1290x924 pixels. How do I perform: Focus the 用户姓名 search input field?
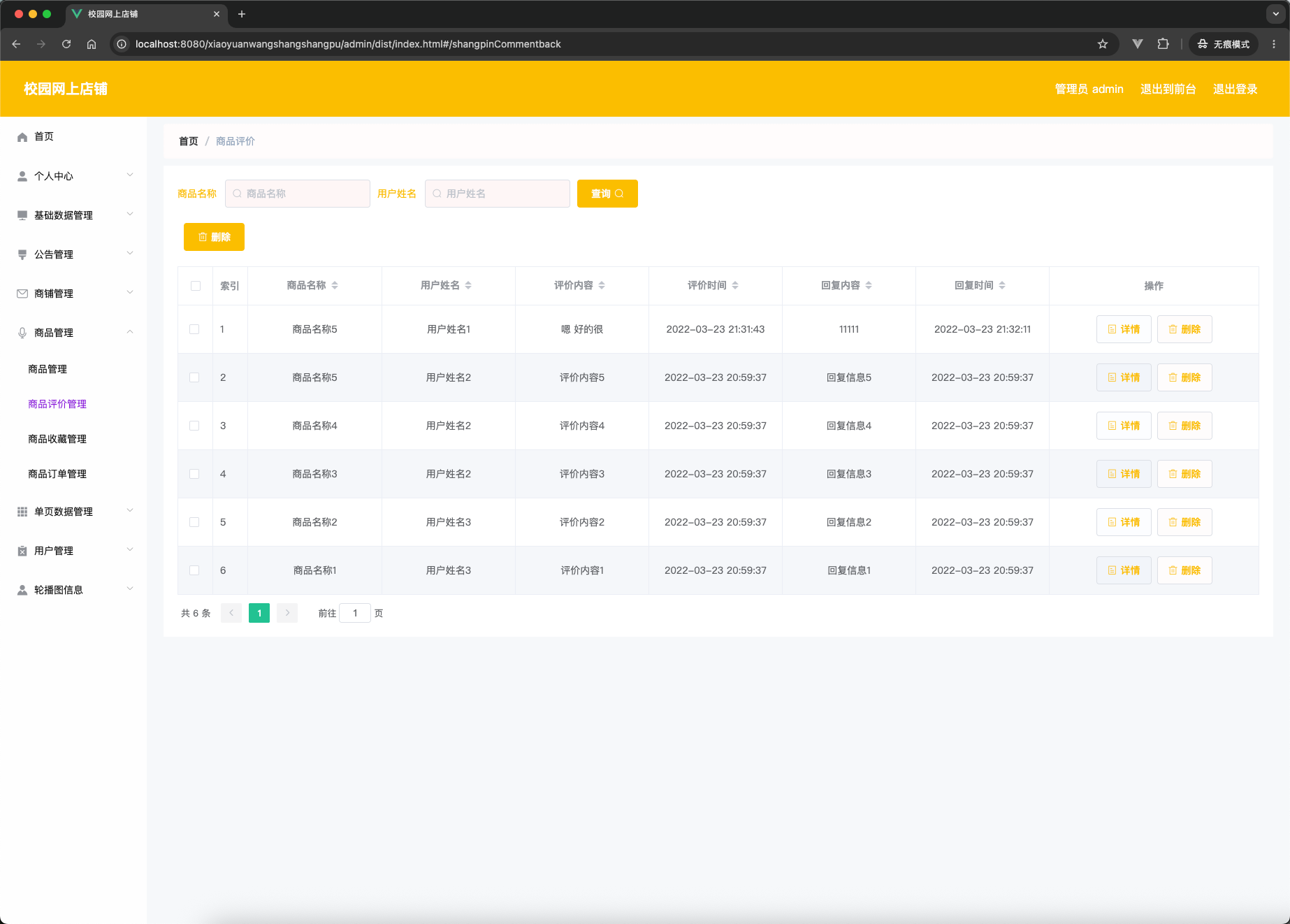498,194
